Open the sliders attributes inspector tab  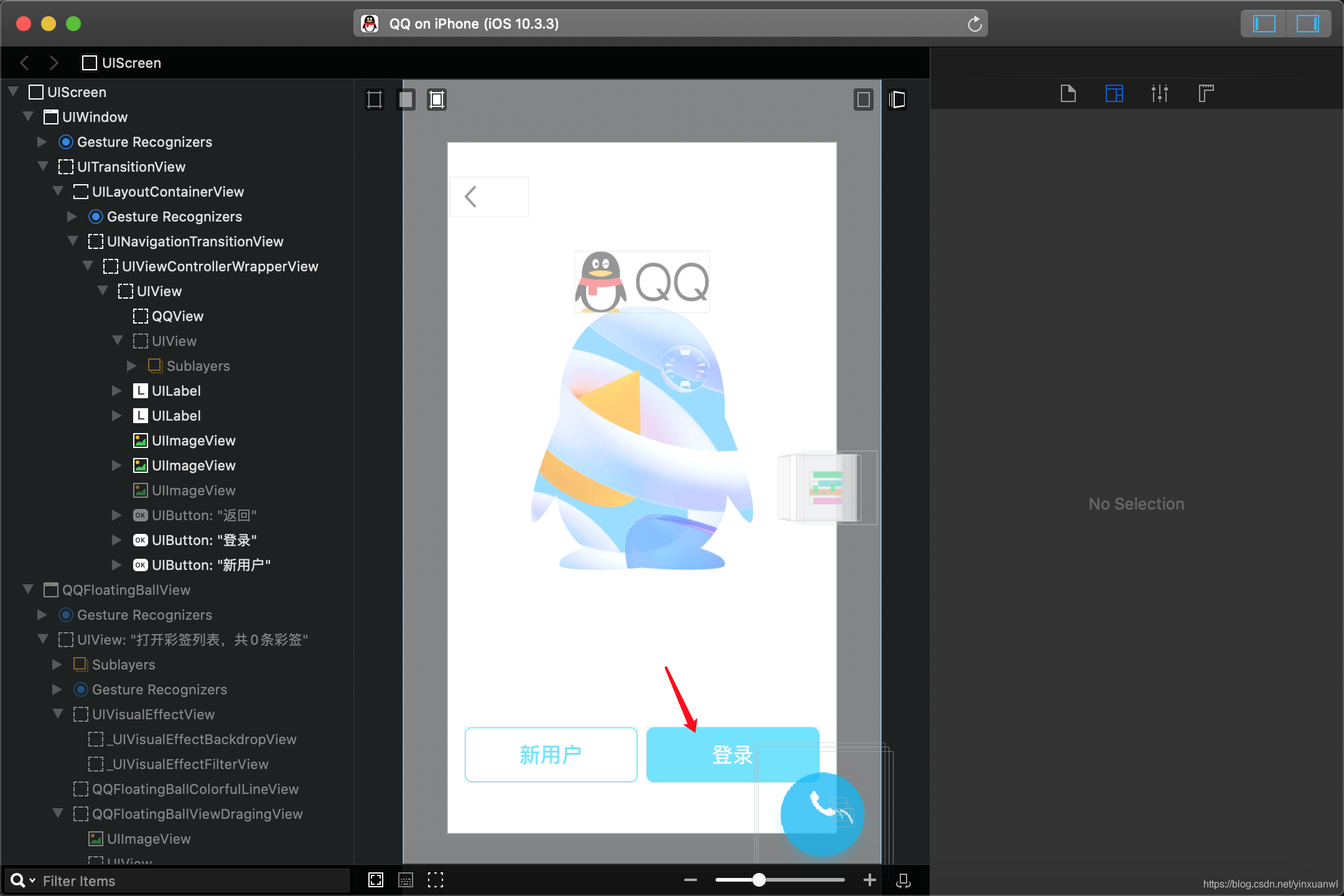point(1159,93)
